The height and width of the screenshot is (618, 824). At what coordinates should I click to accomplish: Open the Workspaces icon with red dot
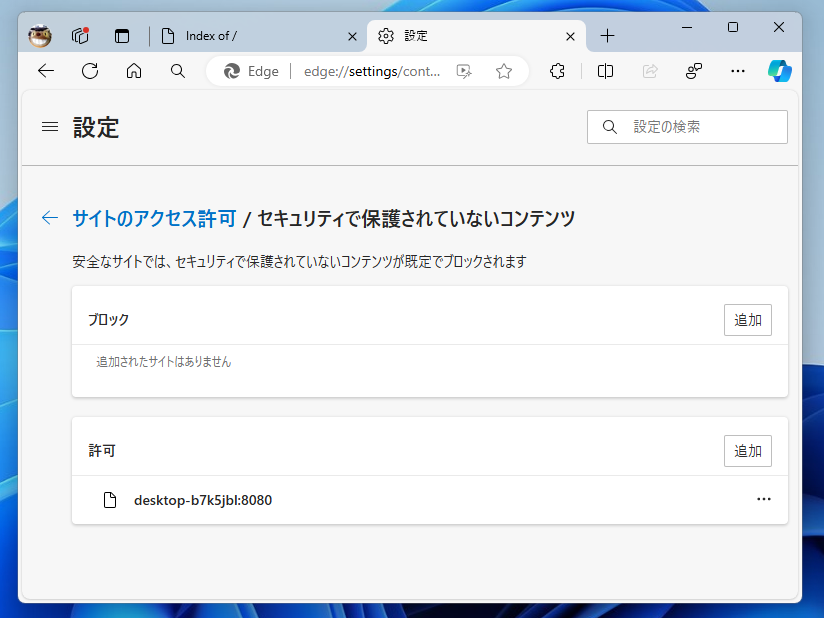pyautogui.click(x=79, y=35)
